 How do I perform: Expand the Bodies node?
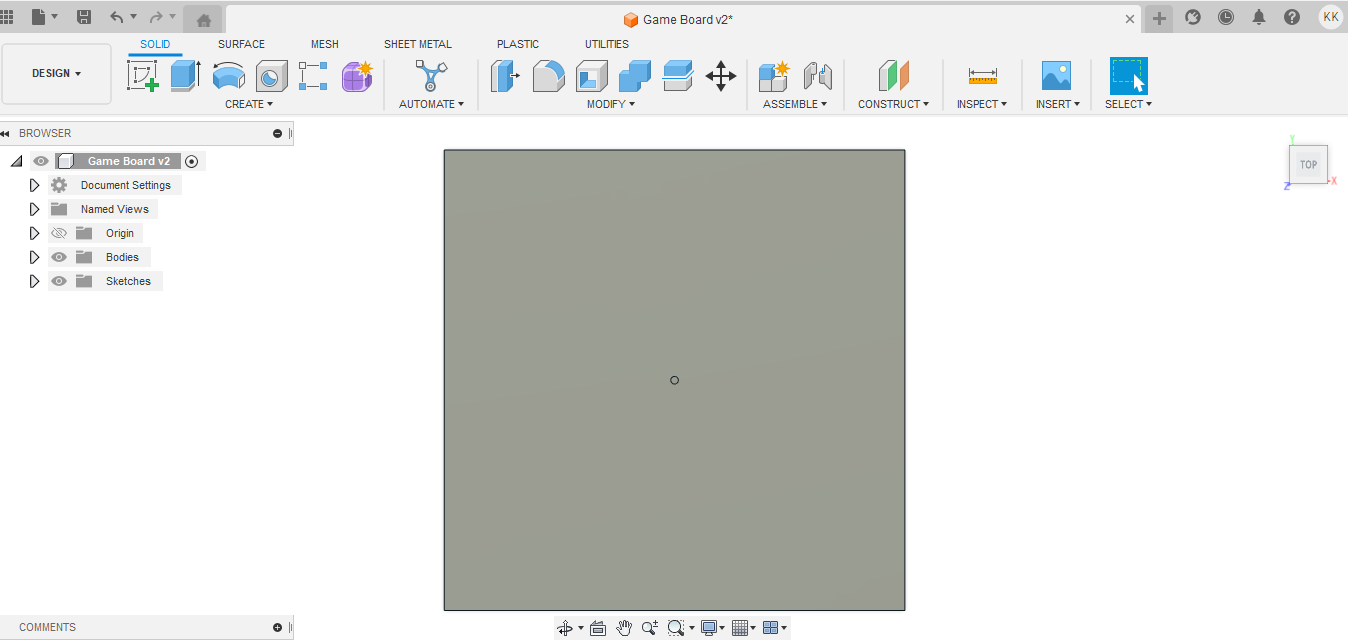pyautogui.click(x=34, y=257)
